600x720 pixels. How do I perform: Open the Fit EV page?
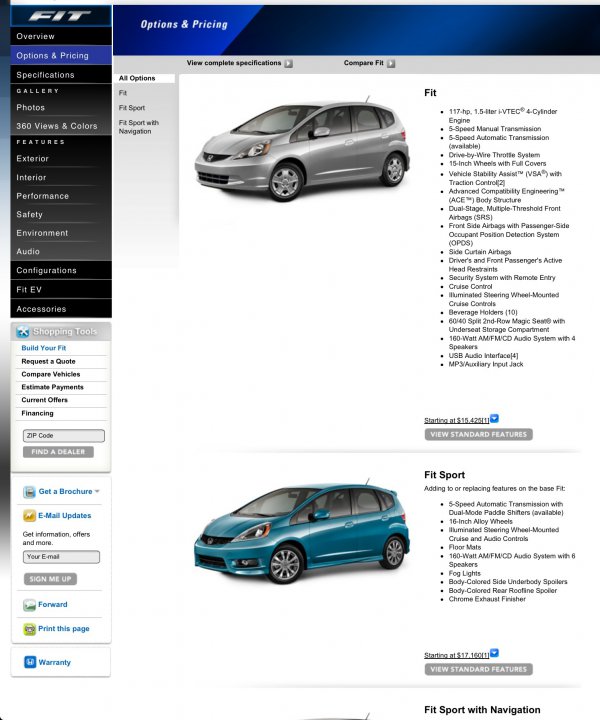61,290
